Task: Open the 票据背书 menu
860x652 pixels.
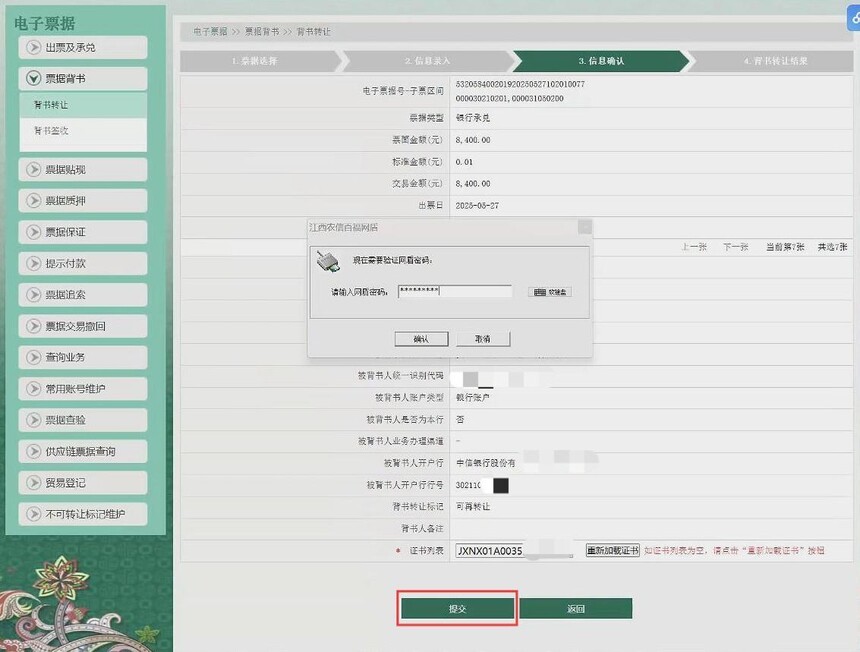Action: click(83, 78)
